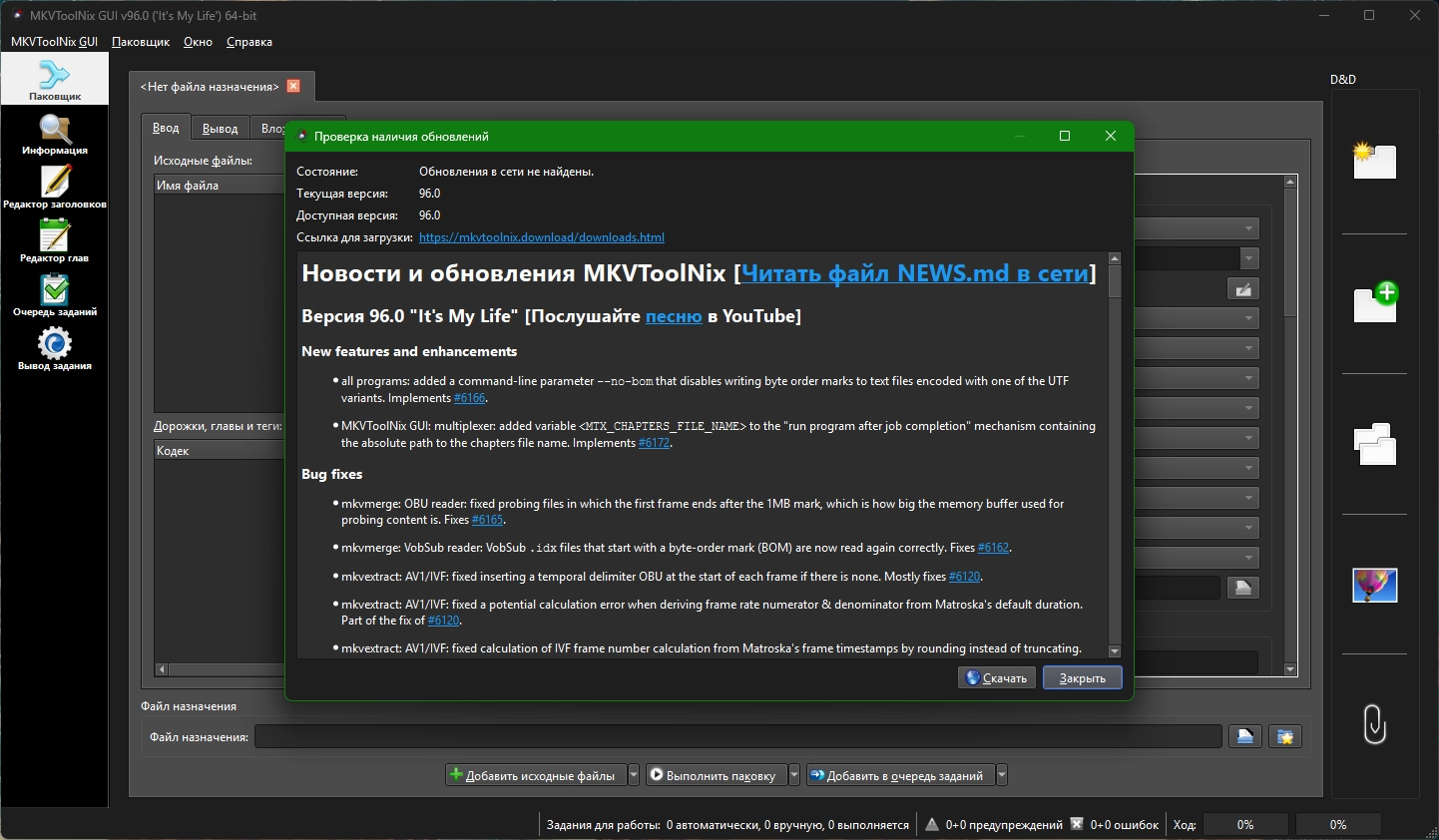The width and height of the screenshot is (1439, 840).
Task: Click the errors icon in the status bar
Action: (x=1077, y=824)
